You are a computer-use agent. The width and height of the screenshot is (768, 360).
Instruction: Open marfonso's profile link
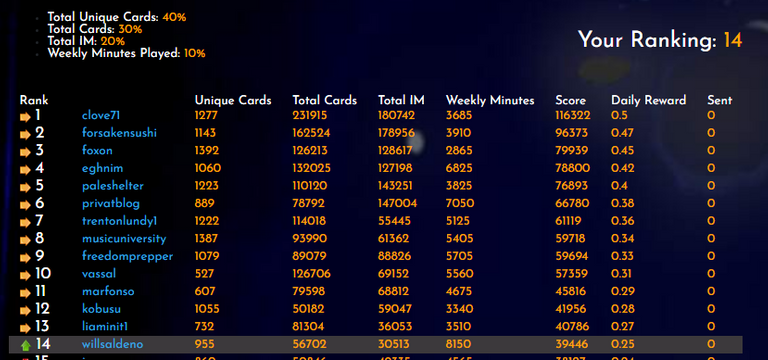(x=108, y=291)
